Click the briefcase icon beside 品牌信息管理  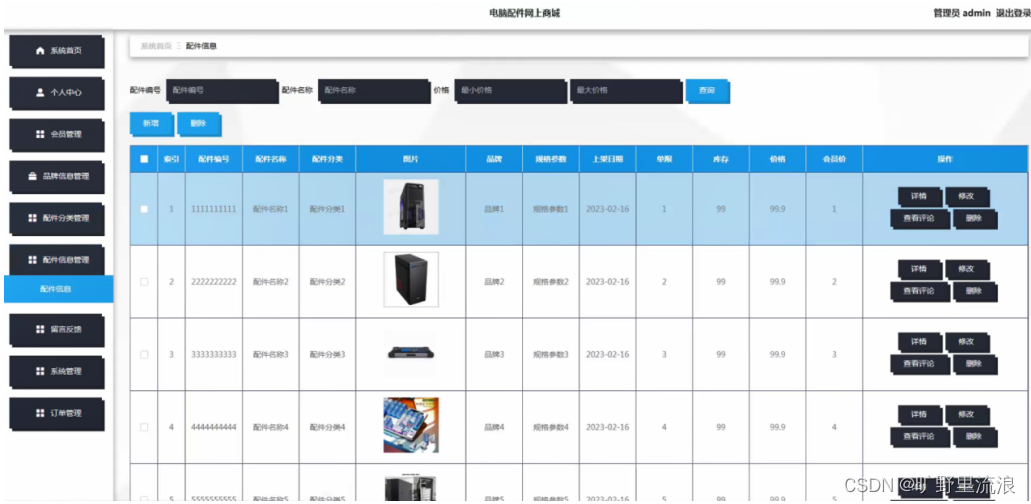[x=32, y=176]
